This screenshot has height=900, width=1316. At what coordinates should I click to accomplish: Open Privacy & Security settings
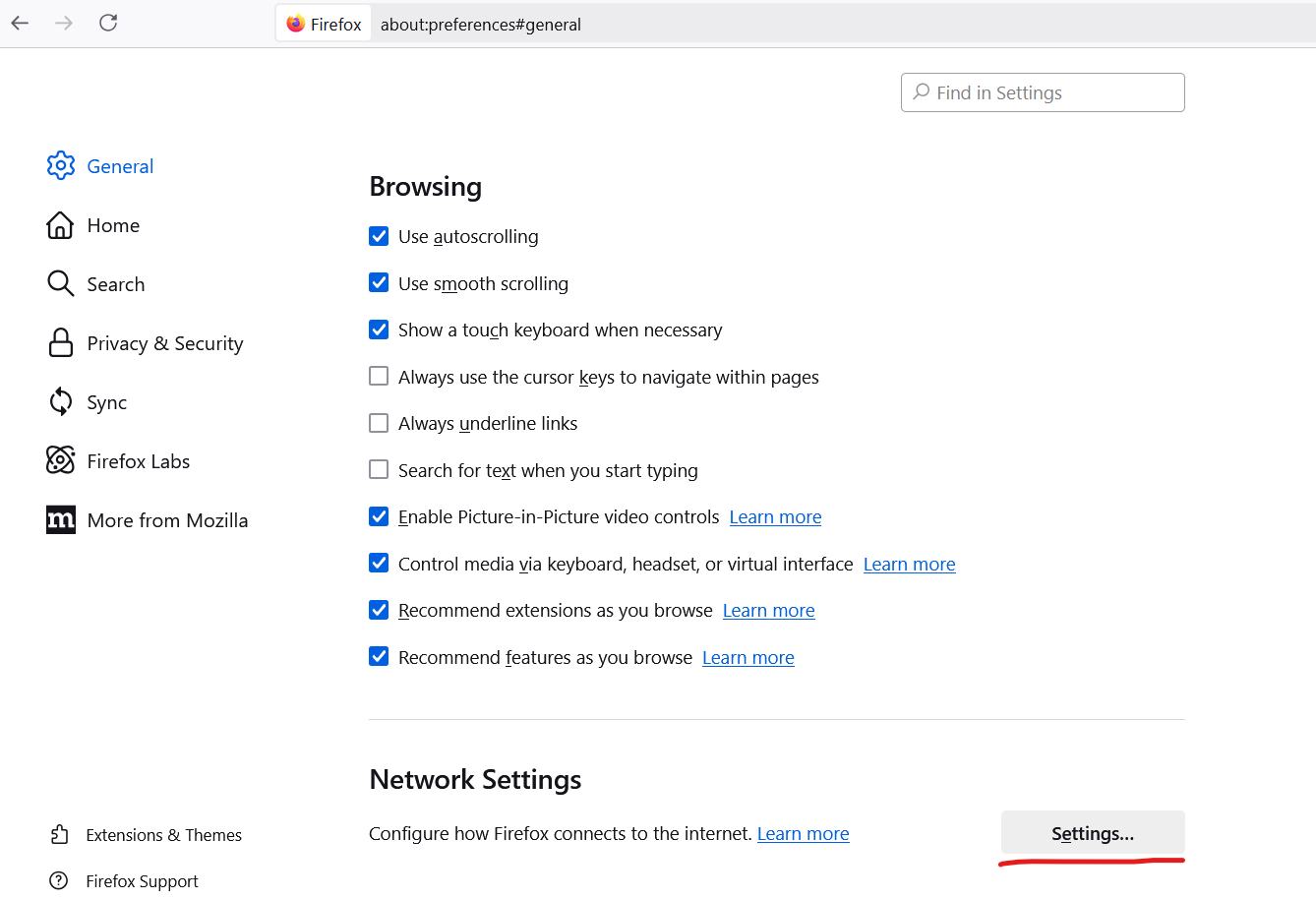tap(165, 343)
